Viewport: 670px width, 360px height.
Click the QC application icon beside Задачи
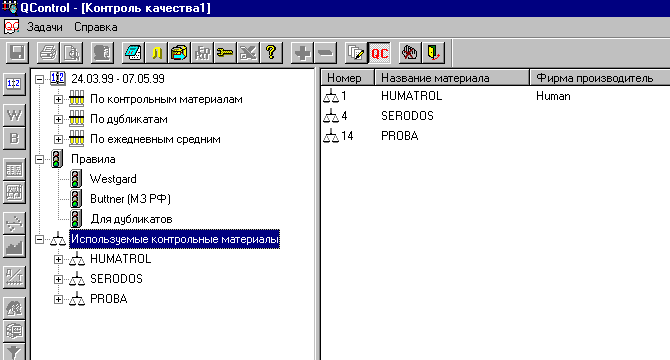point(12,27)
